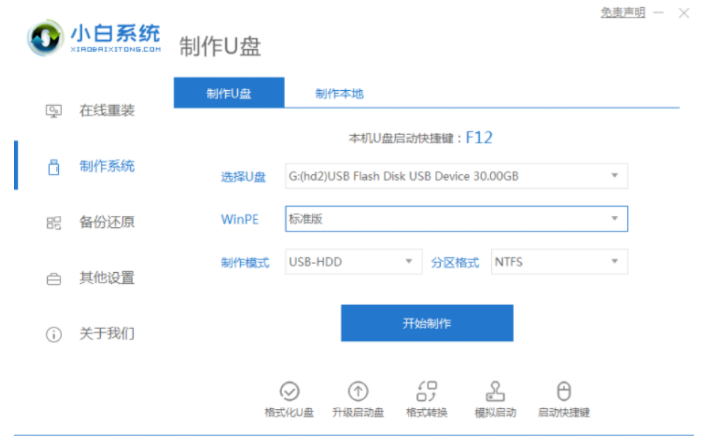Select 制作系统 in the sidebar
This screenshot has height=436, width=718.
(x=106, y=166)
